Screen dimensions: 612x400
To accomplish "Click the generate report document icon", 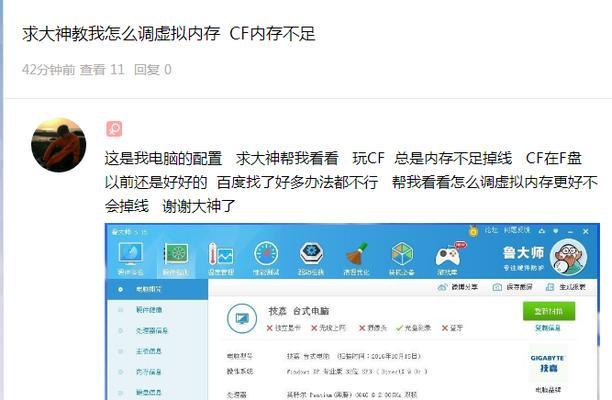I will coord(550,287).
